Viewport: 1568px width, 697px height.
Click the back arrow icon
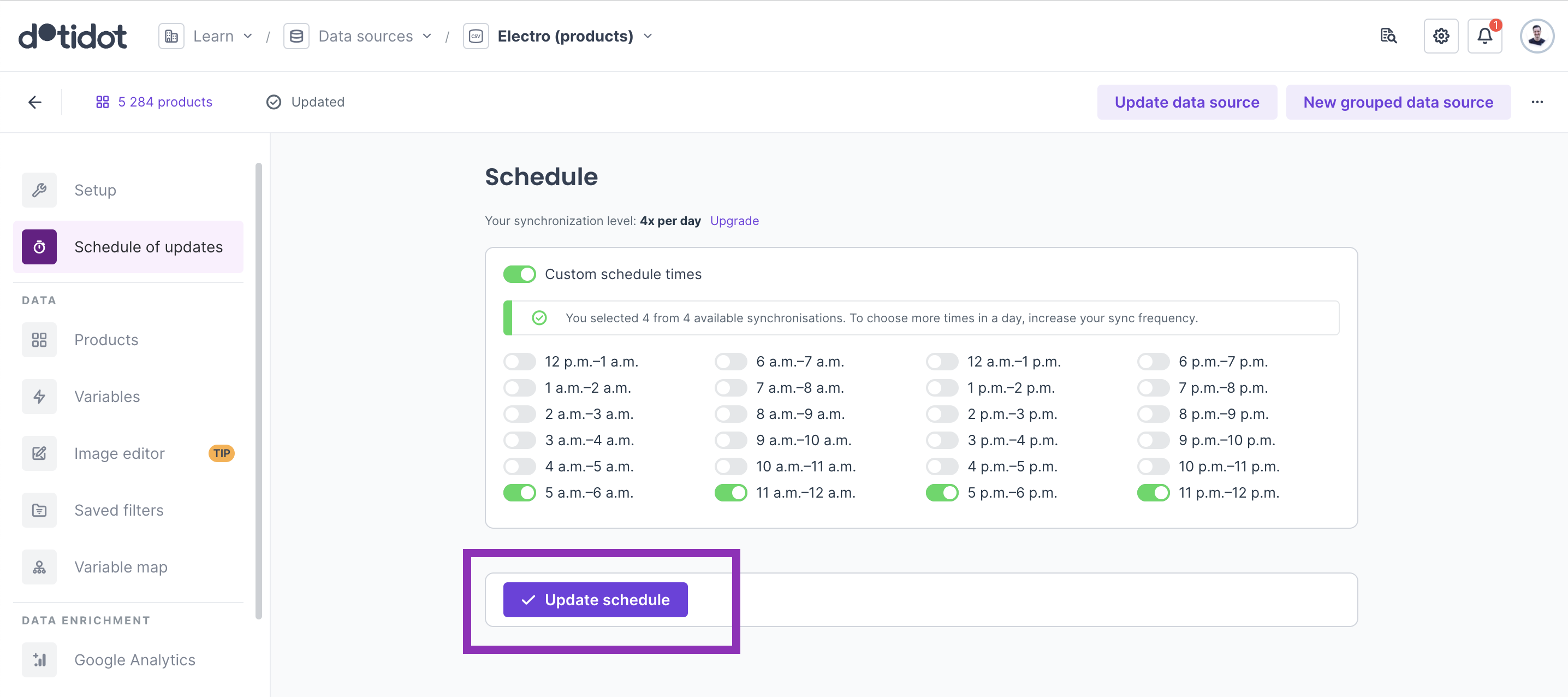coord(35,102)
